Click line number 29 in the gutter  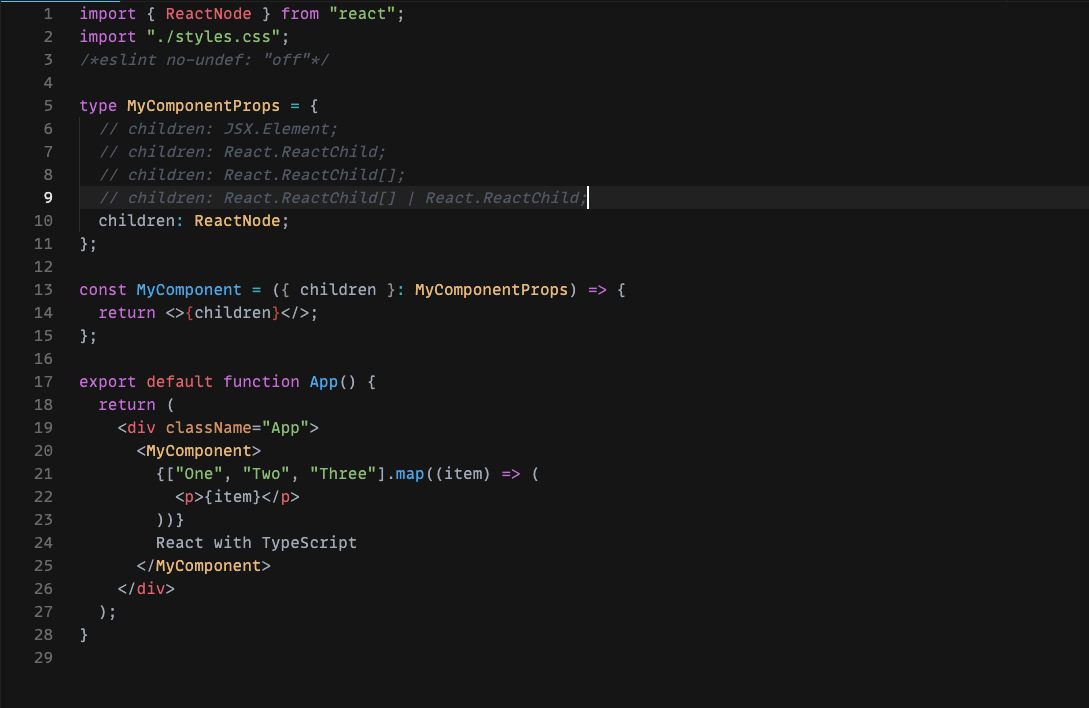43,657
